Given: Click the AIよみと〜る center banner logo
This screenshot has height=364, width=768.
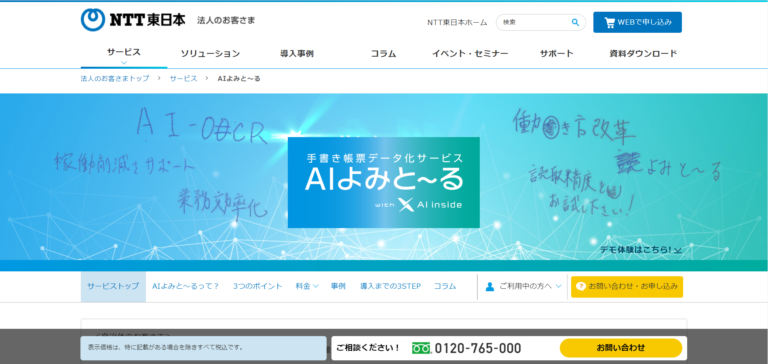Looking at the screenshot, I should coord(384,182).
